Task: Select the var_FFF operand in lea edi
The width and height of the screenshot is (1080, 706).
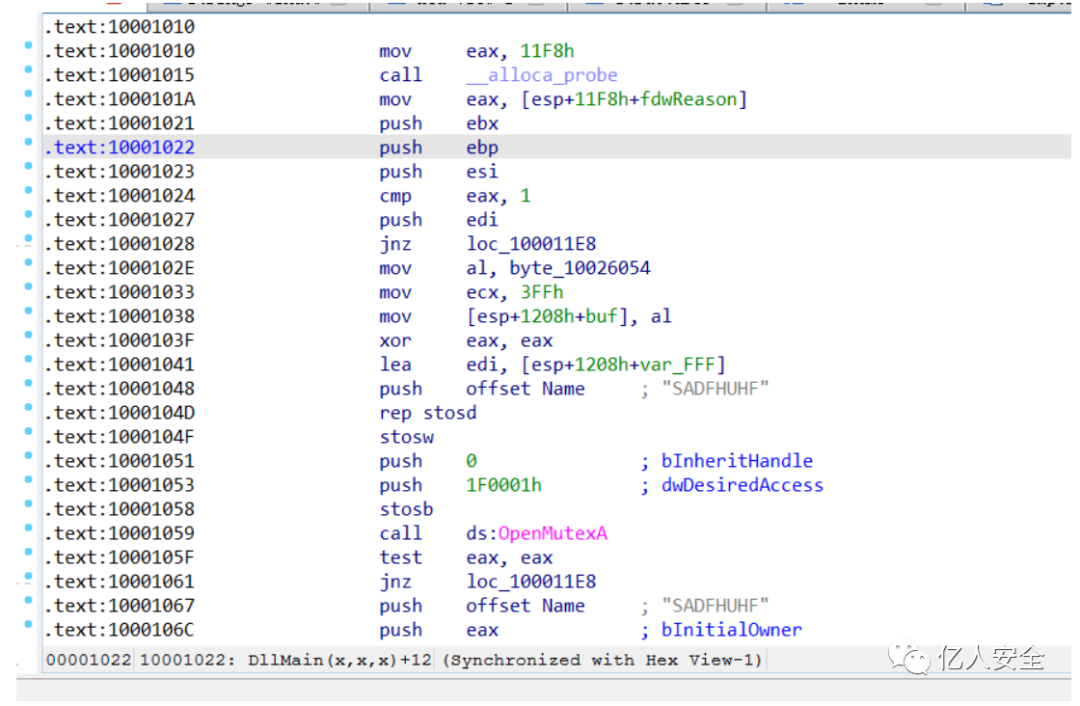Action: click(x=678, y=365)
